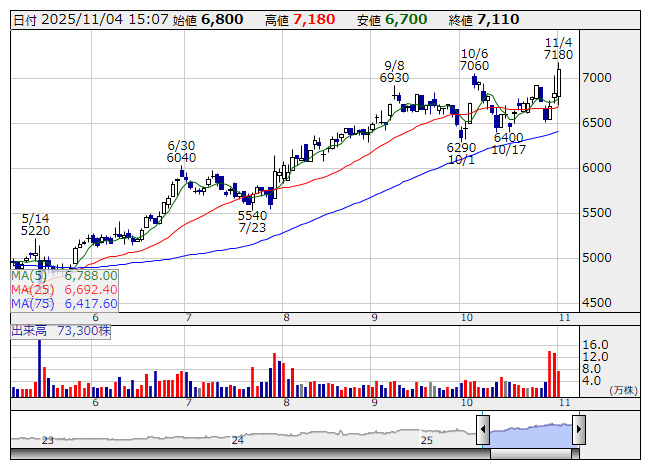Viewport: 653px width, 470px height.
Task: Click the 出来高 73,300株 volume label
Action: [x=61, y=331]
